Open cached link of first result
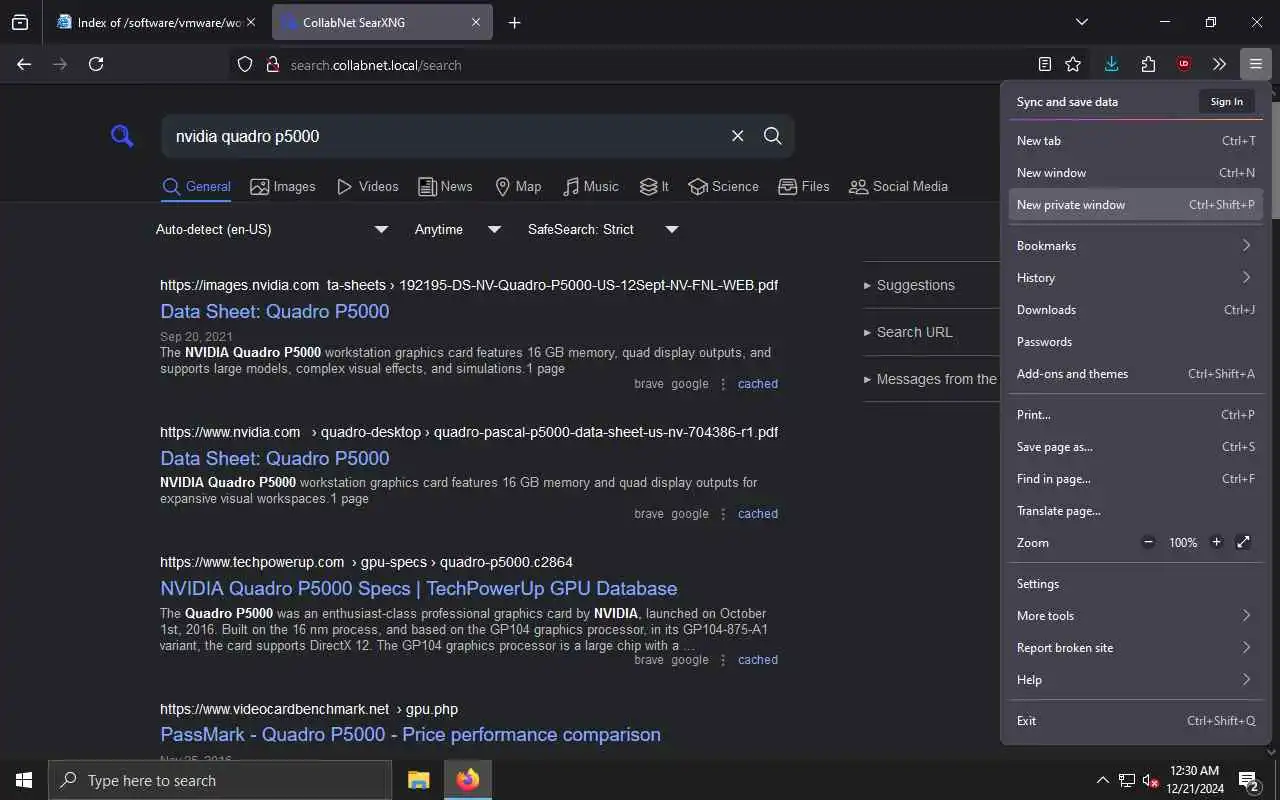 [757, 384]
